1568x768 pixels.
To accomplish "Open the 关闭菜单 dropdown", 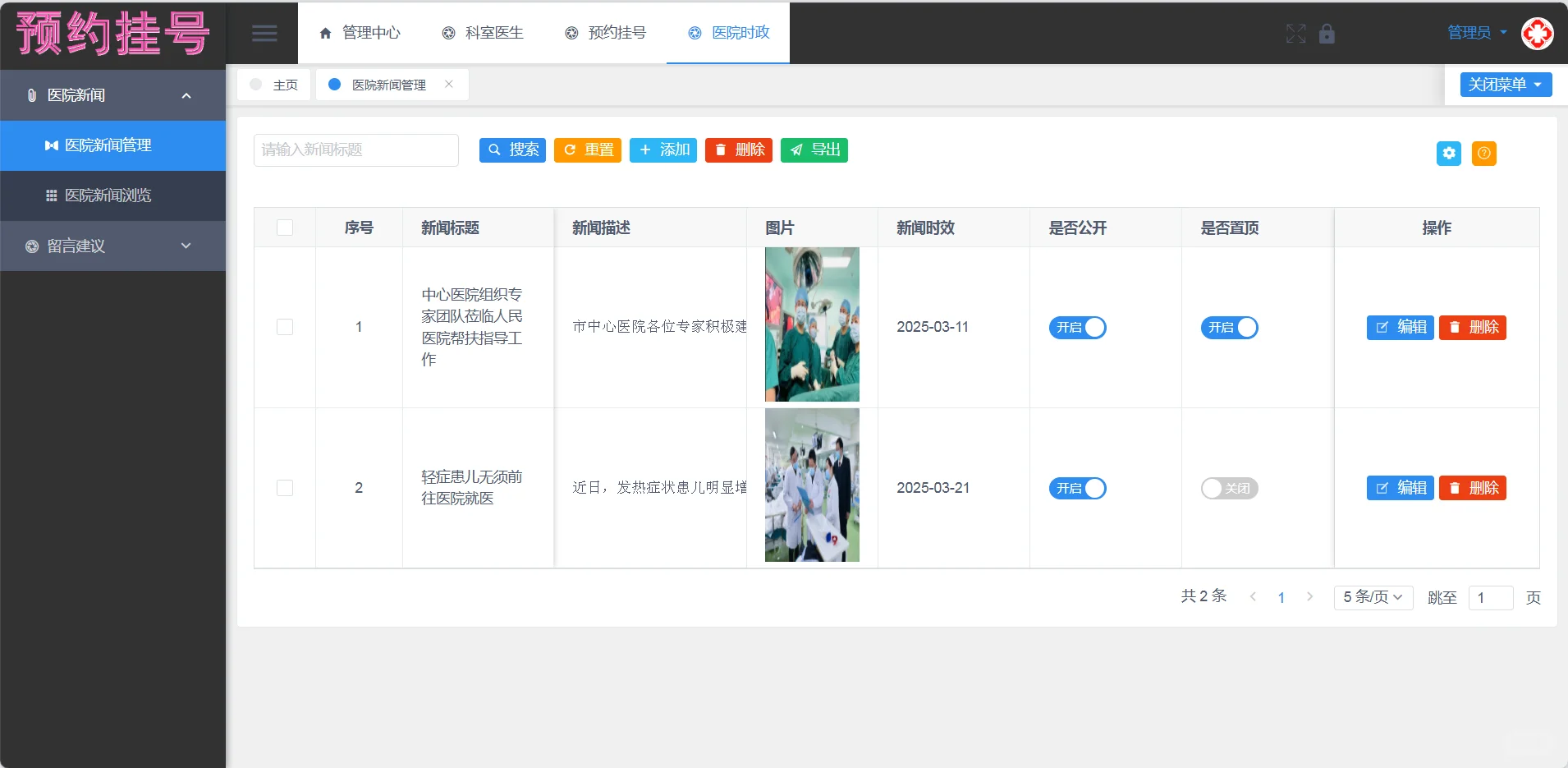I will tap(1505, 84).
